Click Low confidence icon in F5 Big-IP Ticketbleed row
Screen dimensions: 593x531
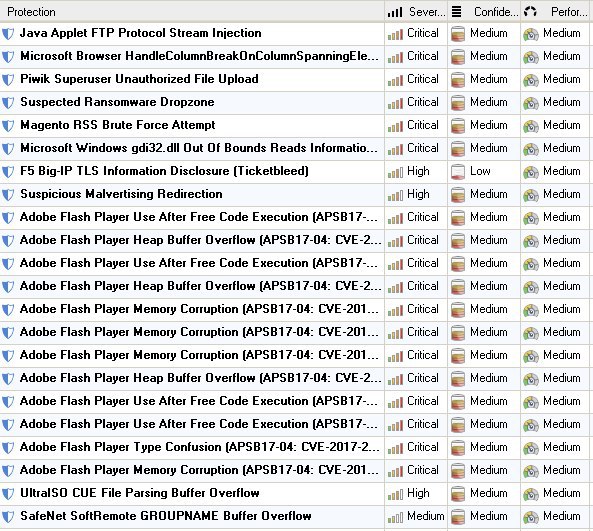[458, 172]
